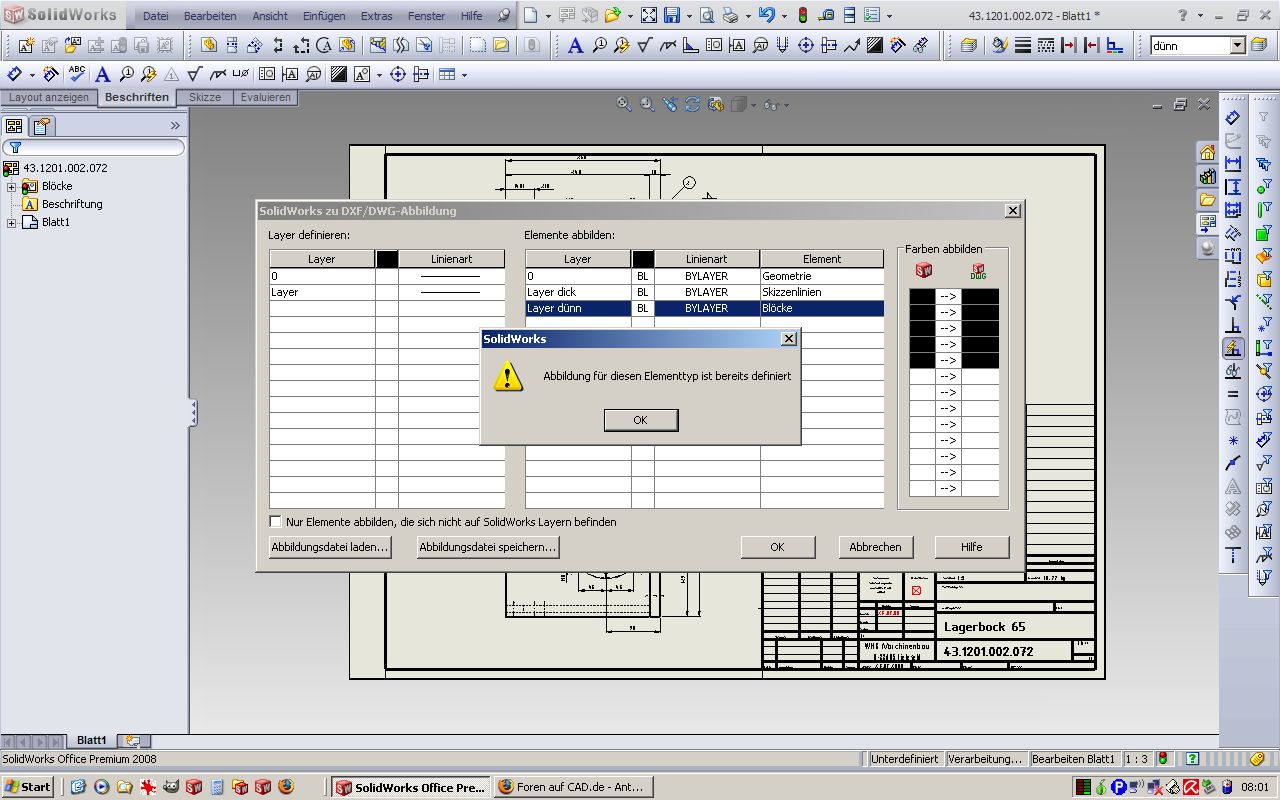Click the Rebuild traffic light icon
Viewport: 1280px width, 800px height.
(803, 16)
